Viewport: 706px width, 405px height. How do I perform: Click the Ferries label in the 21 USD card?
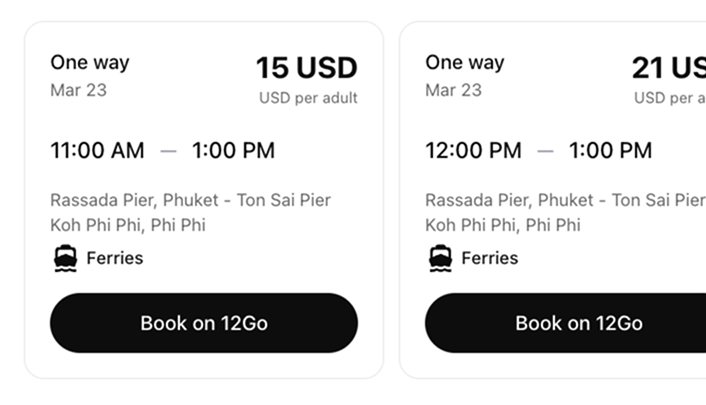(490, 258)
